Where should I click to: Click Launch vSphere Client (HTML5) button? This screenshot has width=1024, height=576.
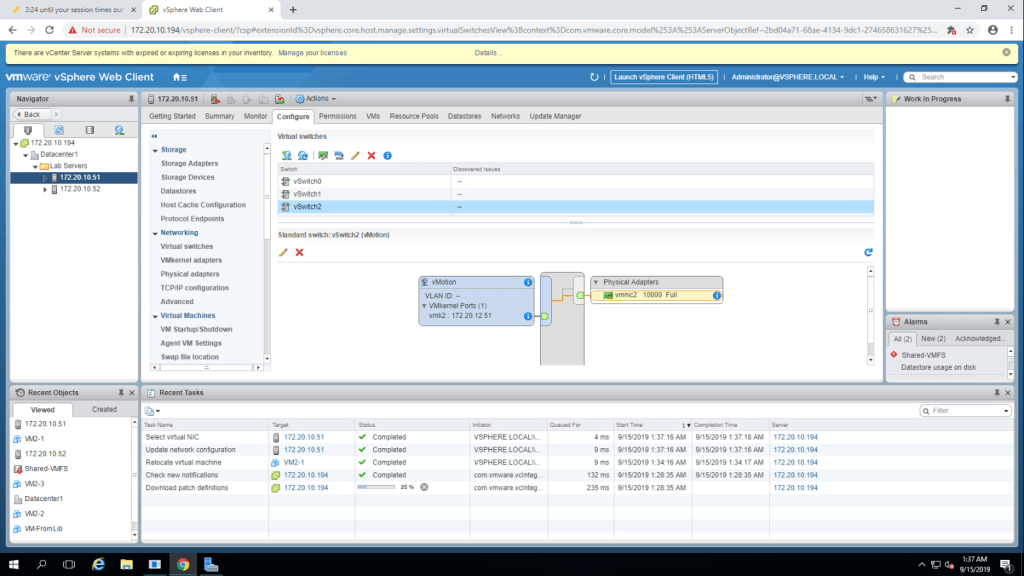click(663, 77)
